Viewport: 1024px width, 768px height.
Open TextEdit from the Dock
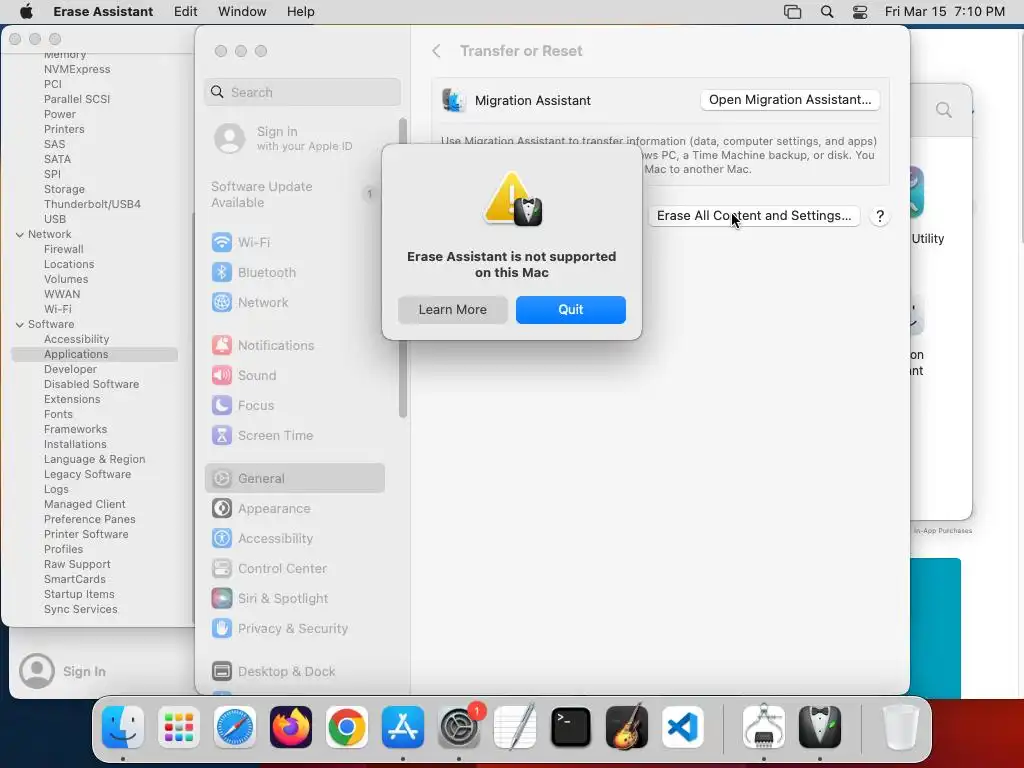coord(515,727)
